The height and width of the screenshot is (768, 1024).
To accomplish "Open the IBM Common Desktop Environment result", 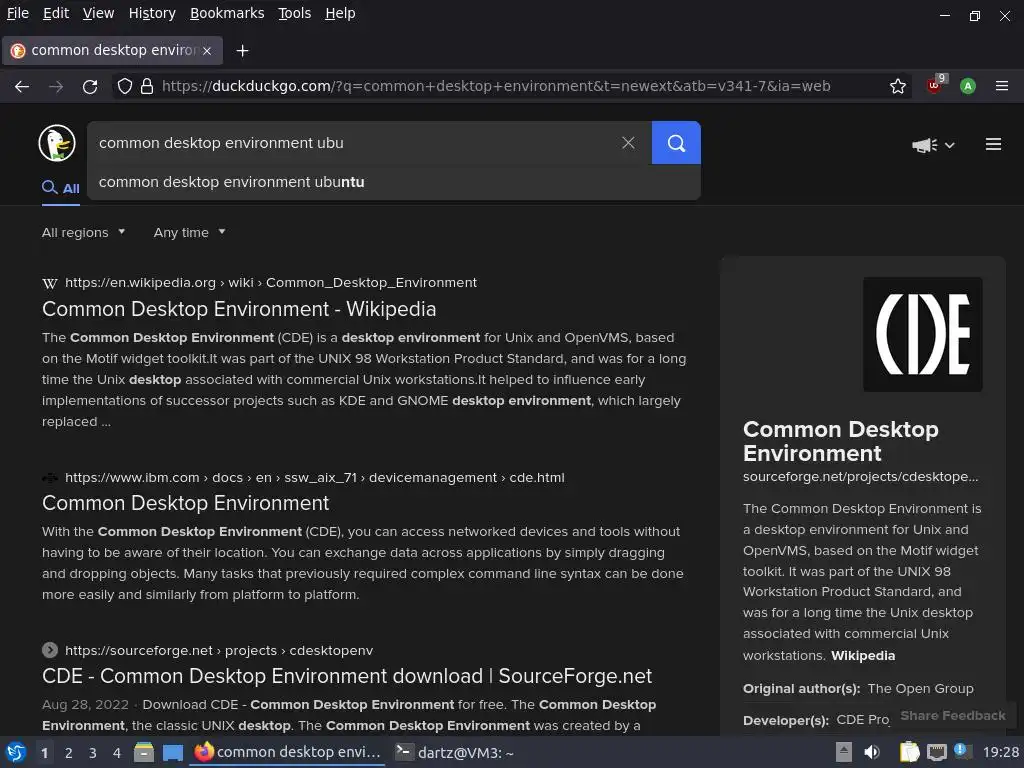I will [185, 503].
